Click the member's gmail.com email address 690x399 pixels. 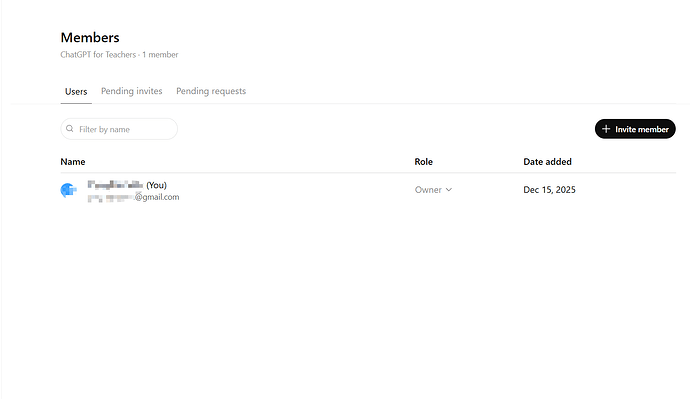click(x=133, y=197)
